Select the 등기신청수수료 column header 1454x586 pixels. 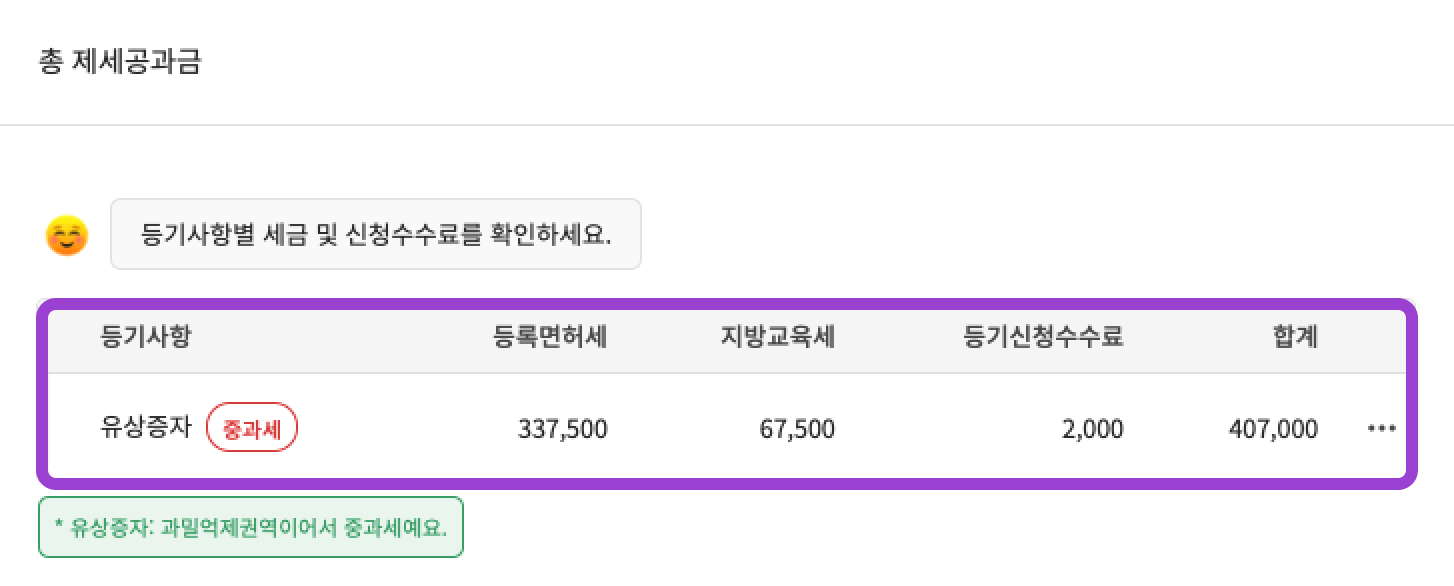(x=1043, y=337)
